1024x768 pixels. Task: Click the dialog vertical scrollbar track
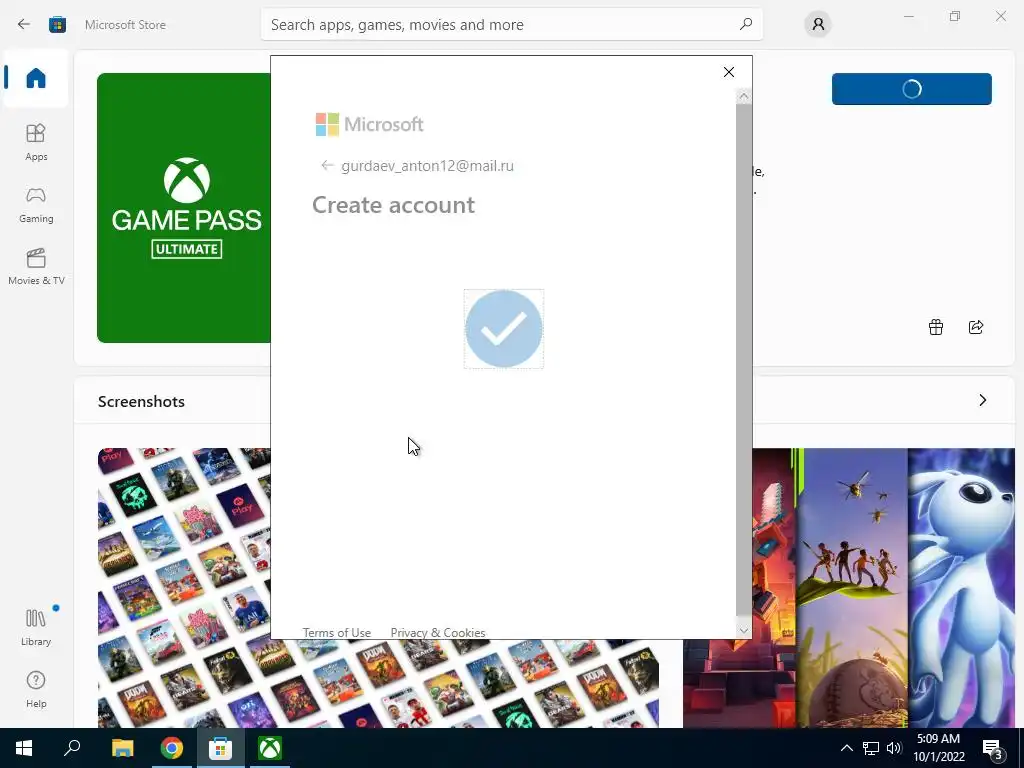pyautogui.click(x=743, y=359)
